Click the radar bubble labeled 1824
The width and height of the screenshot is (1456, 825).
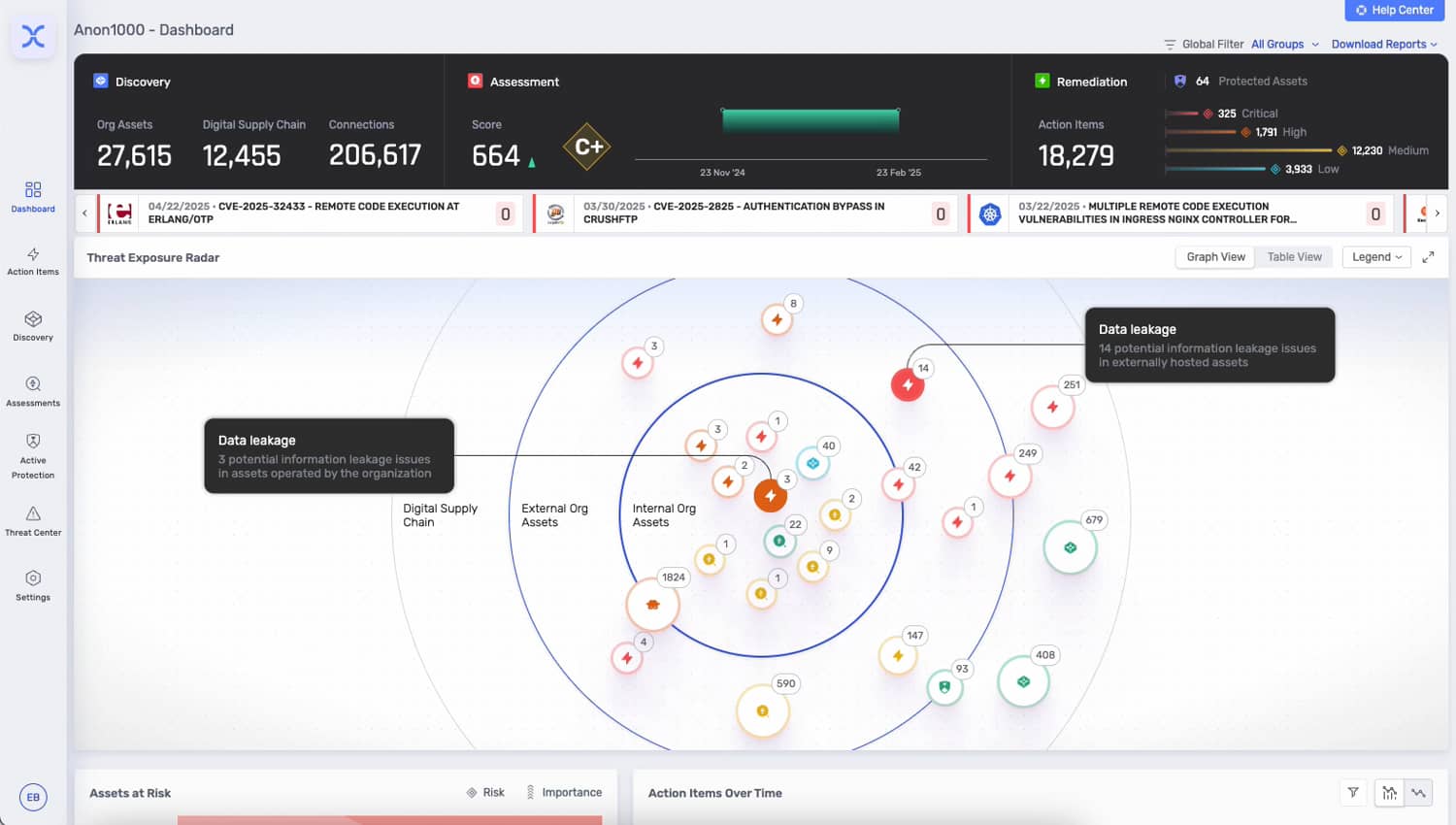[x=653, y=604]
